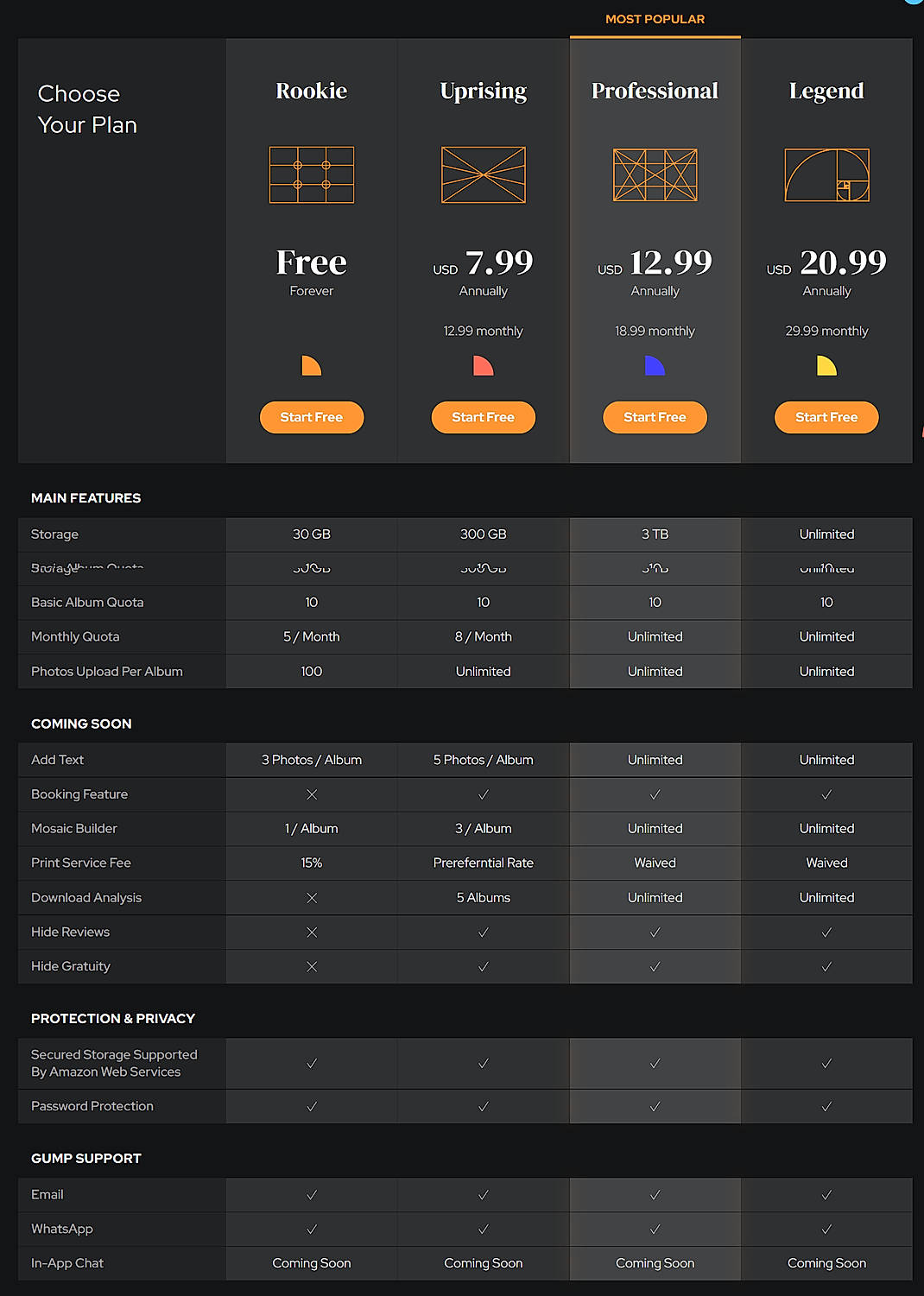Expand the COMING SOON section header
This screenshot has width=924, height=1296.
pos(81,724)
